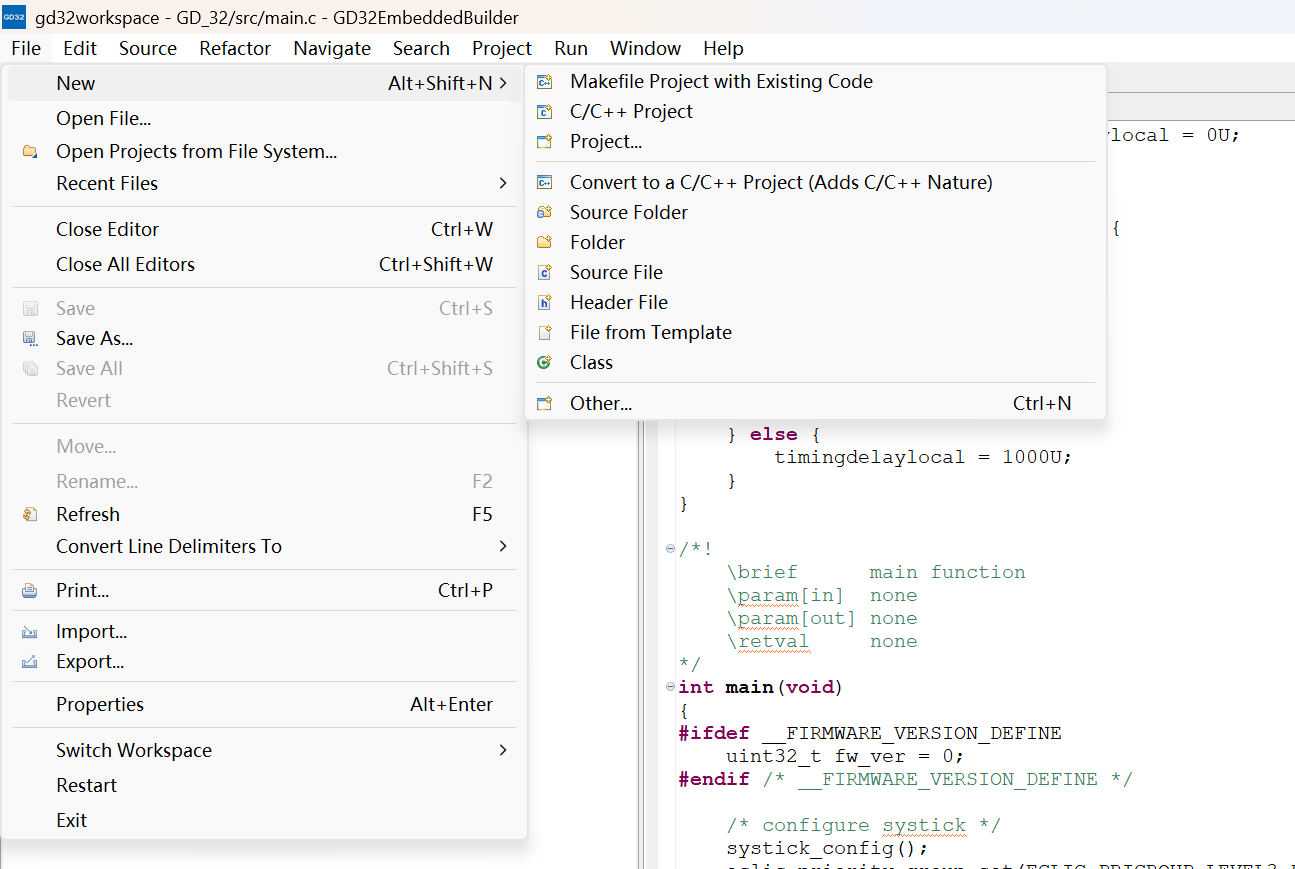Screen dimensions: 1295x869
Task: Select Exit in File menu
Action: (264, 820)
